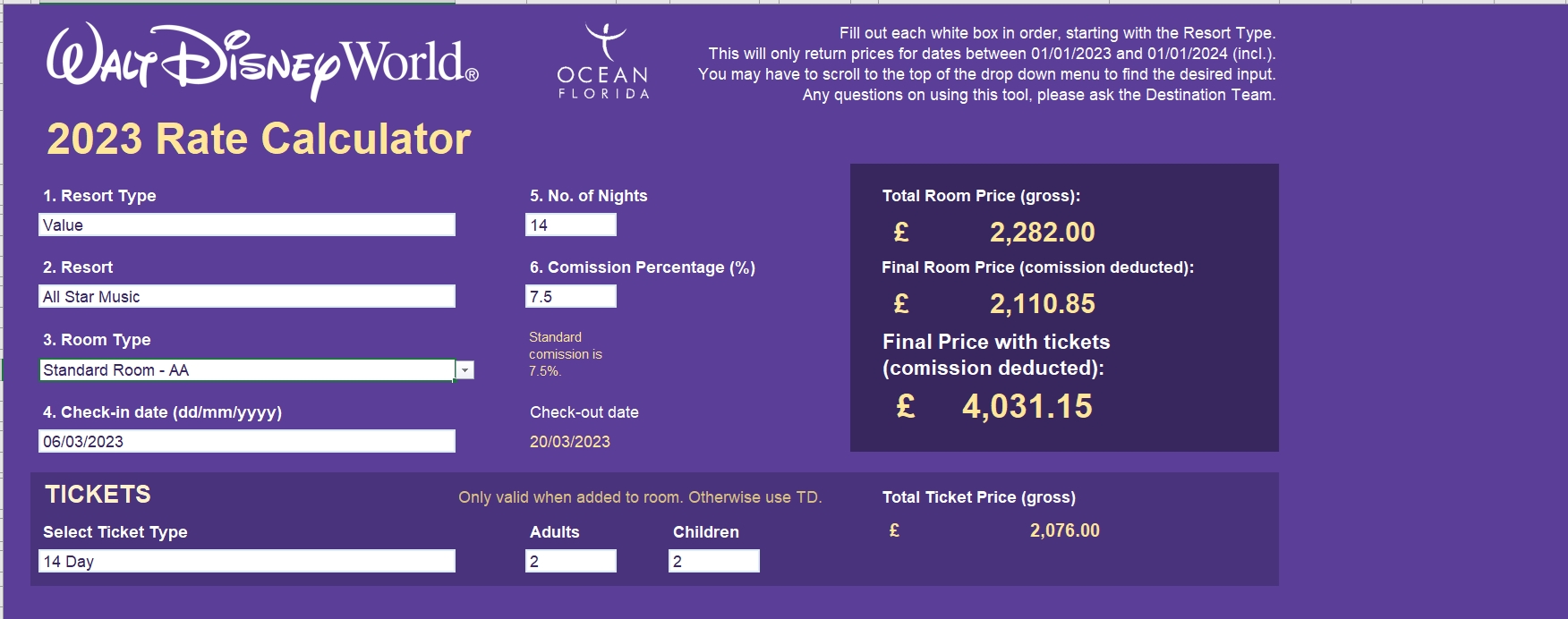
Task: Click the Resort field showing All Star Music
Action: click(246, 297)
